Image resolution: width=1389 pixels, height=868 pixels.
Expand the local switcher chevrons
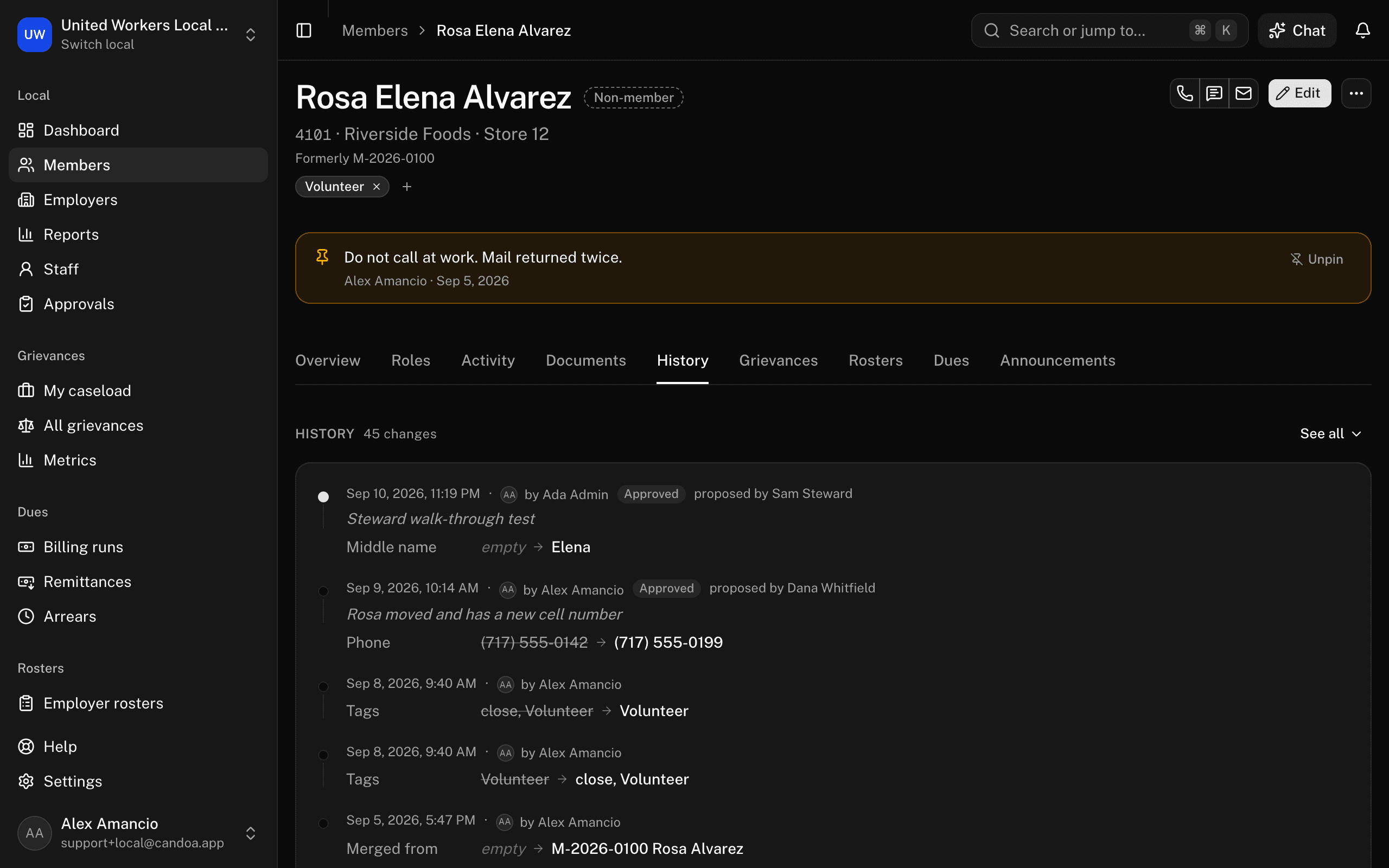[x=250, y=34]
